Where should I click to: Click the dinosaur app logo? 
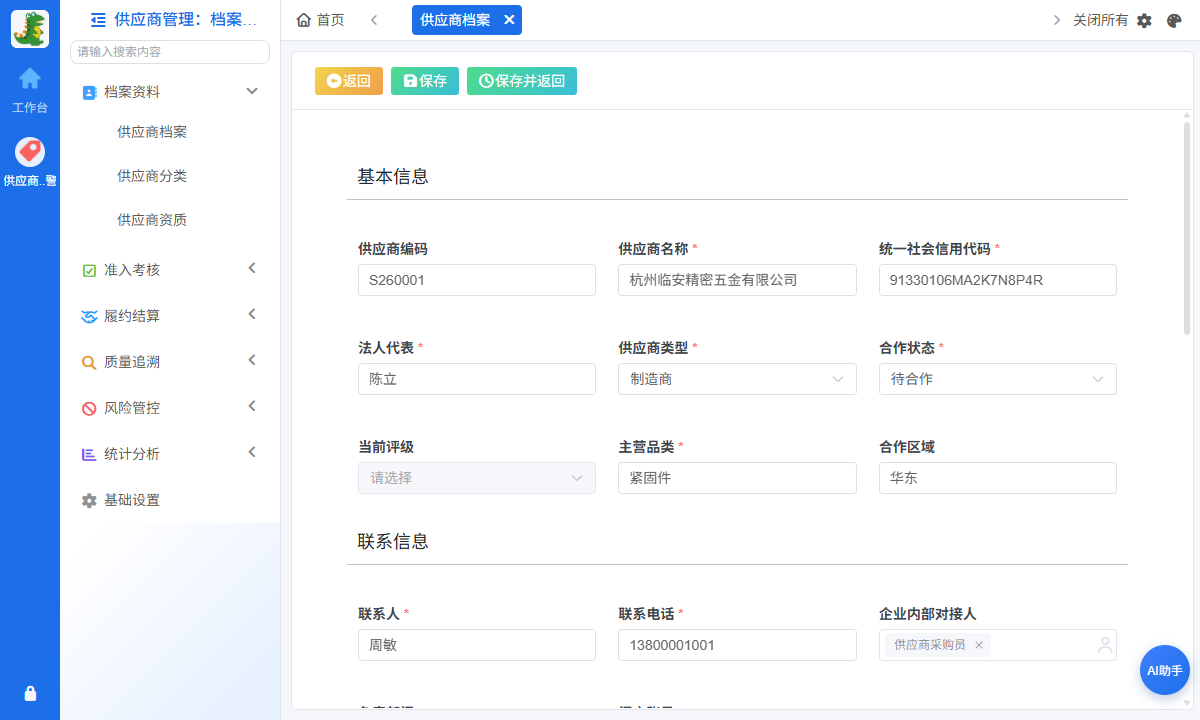[x=30, y=29]
